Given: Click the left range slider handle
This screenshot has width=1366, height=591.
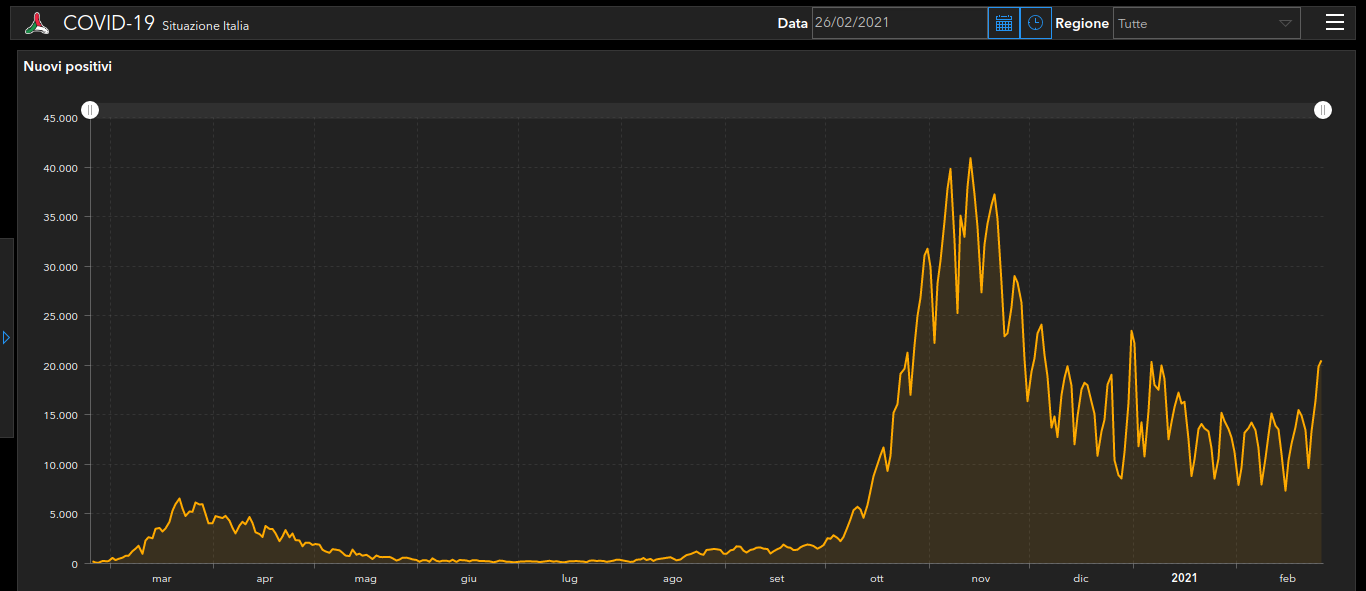Looking at the screenshot, I should [90, 110].
